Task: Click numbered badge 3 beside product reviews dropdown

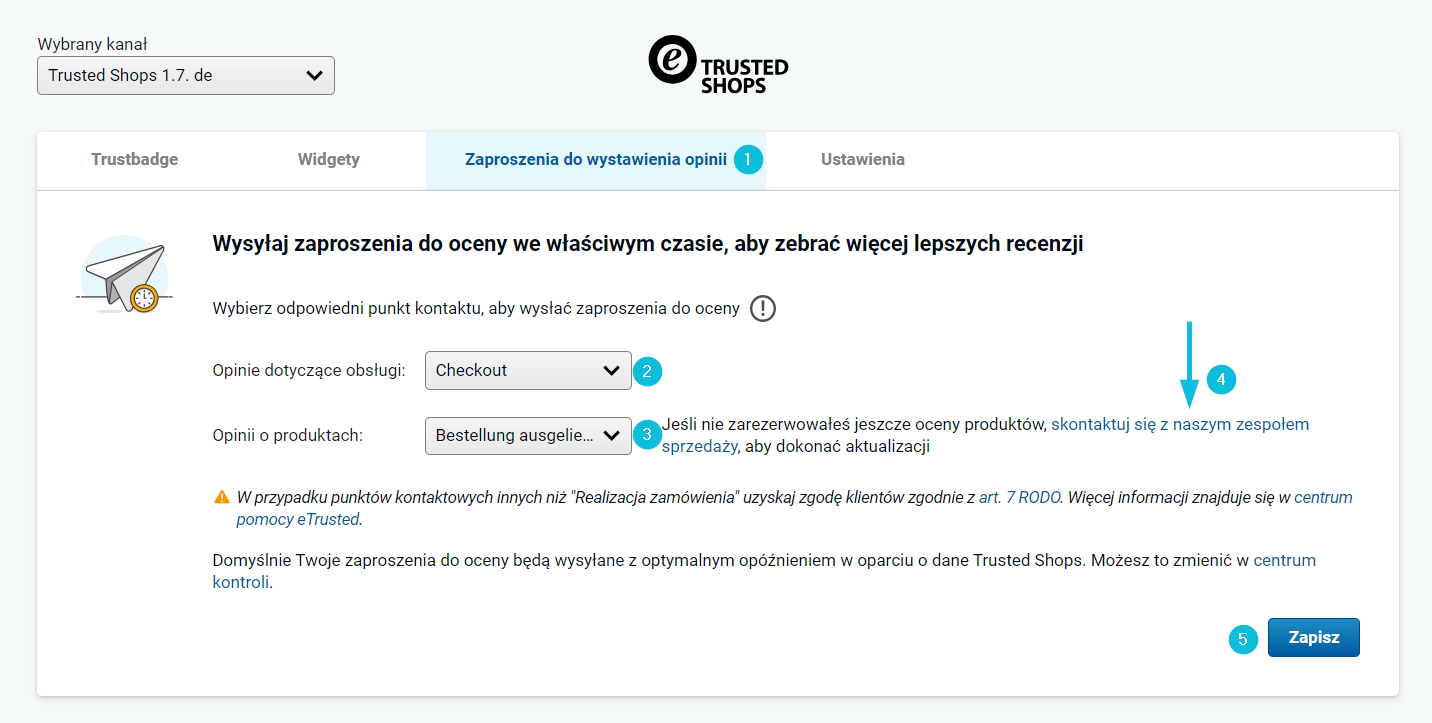Action: (647, 435)
